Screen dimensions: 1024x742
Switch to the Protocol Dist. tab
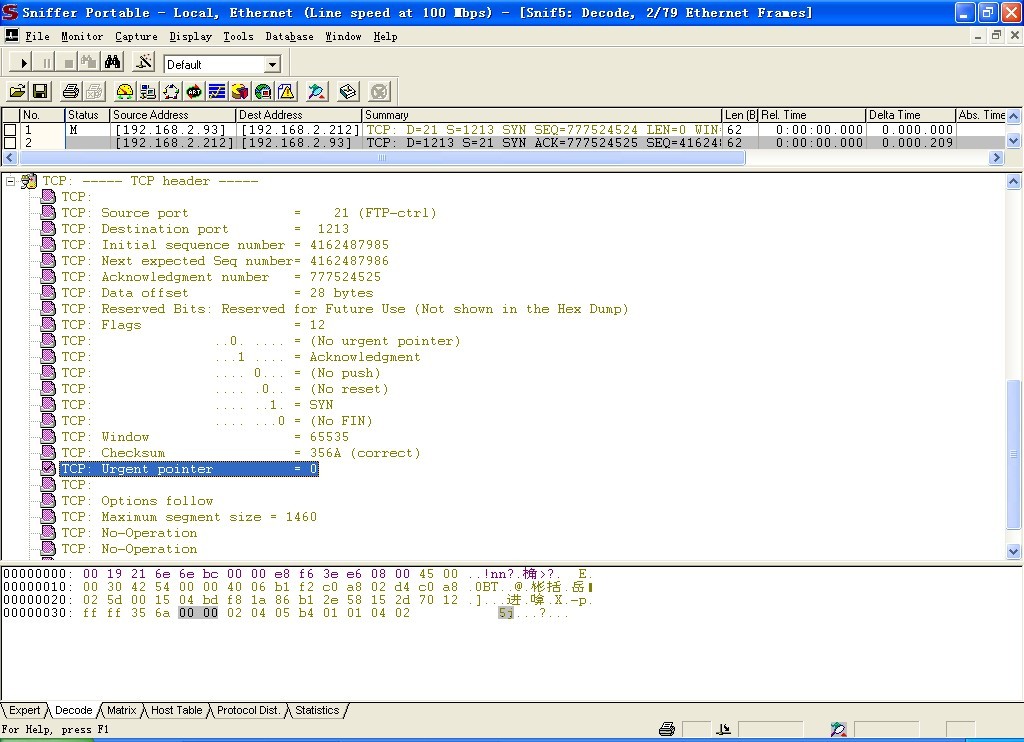point(248,710)
